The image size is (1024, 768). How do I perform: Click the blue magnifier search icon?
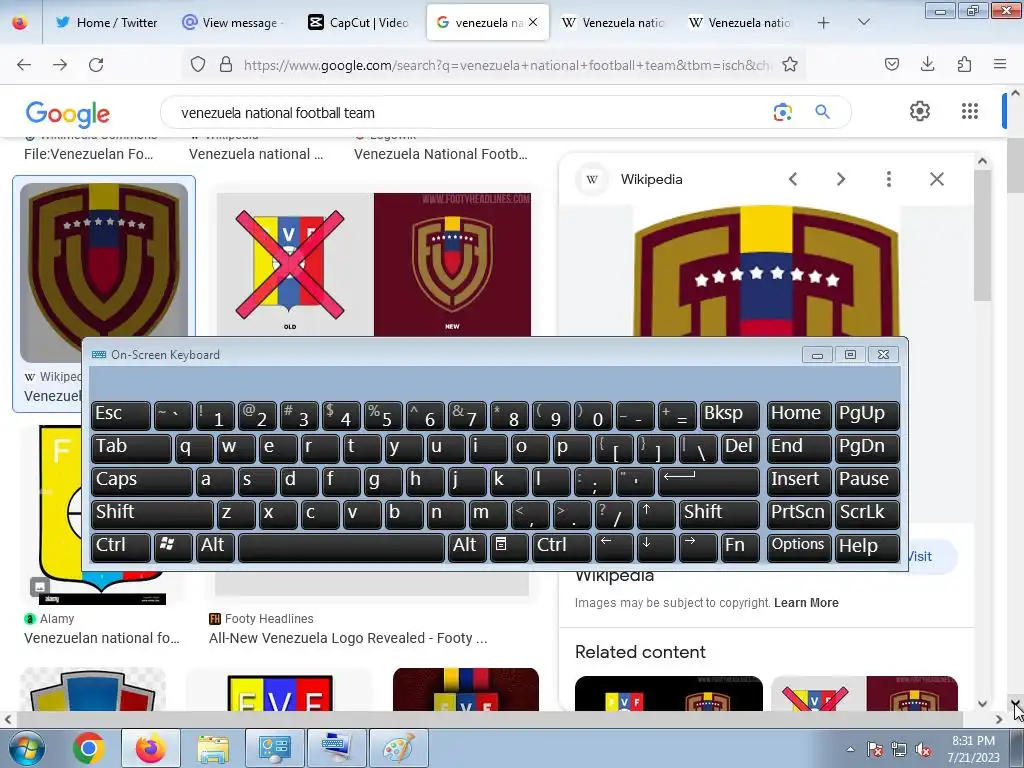[x=822, y=112]
